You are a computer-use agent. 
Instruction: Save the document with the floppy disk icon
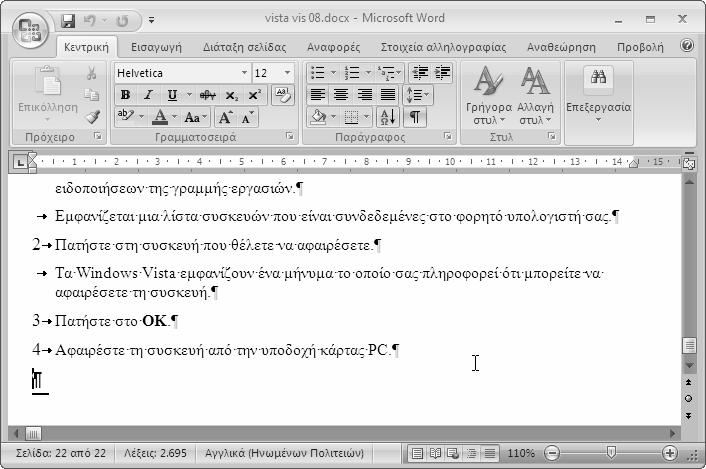pos(68,21)
